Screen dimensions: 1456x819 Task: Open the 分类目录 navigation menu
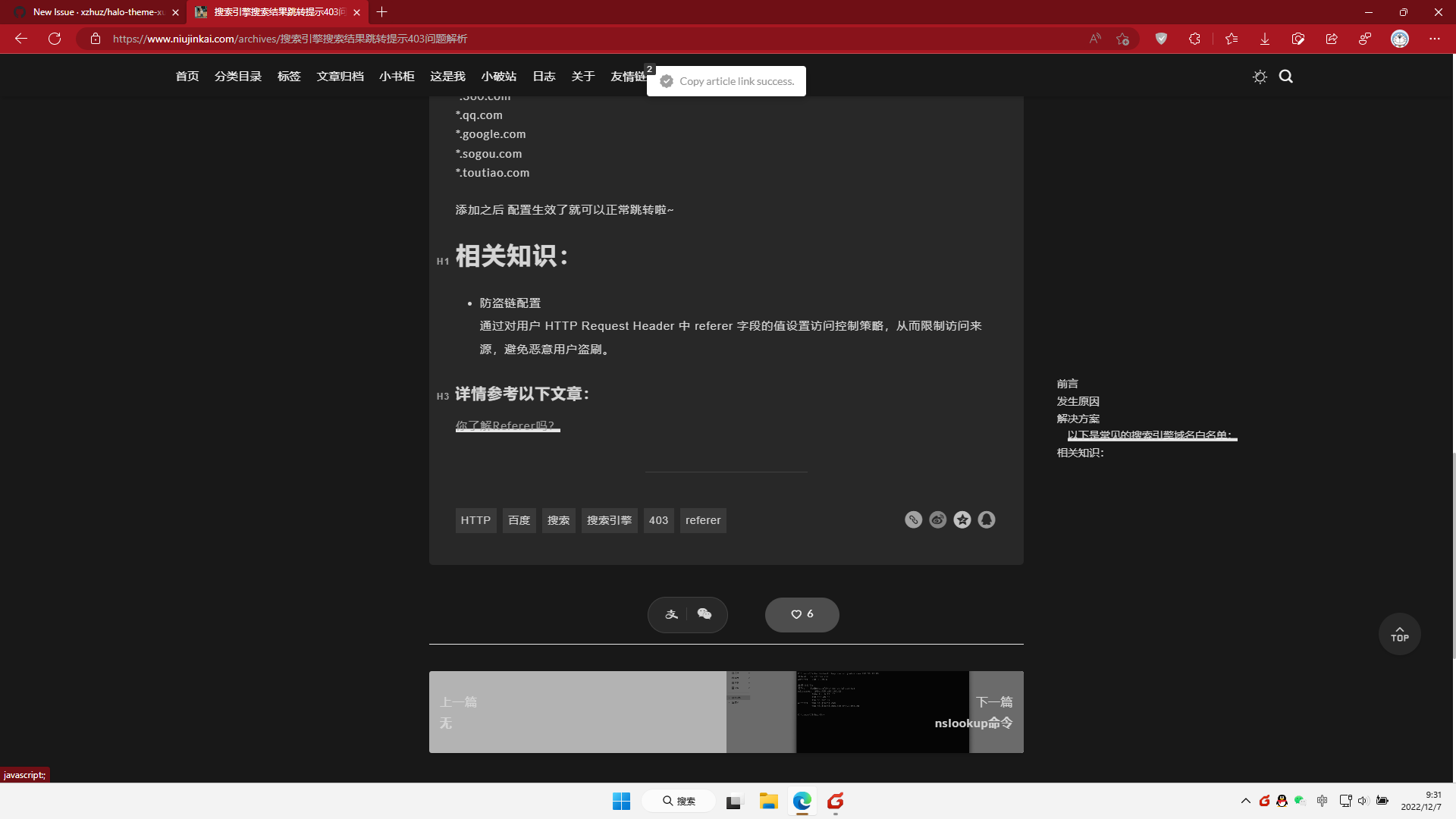click(x=237, y=76)
